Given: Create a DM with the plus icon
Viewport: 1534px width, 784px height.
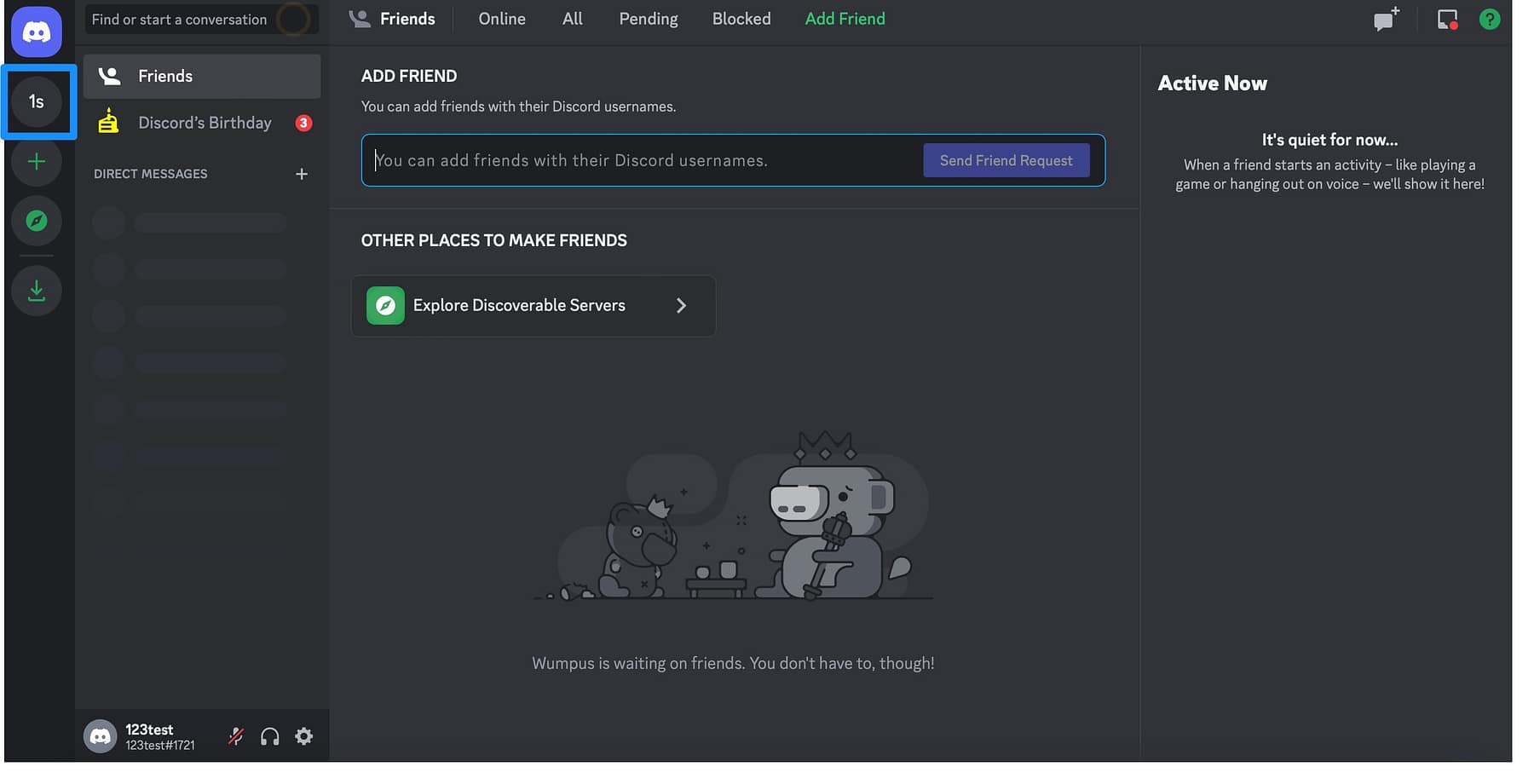Looking at the screenshot, I should (x=302, y=174).
